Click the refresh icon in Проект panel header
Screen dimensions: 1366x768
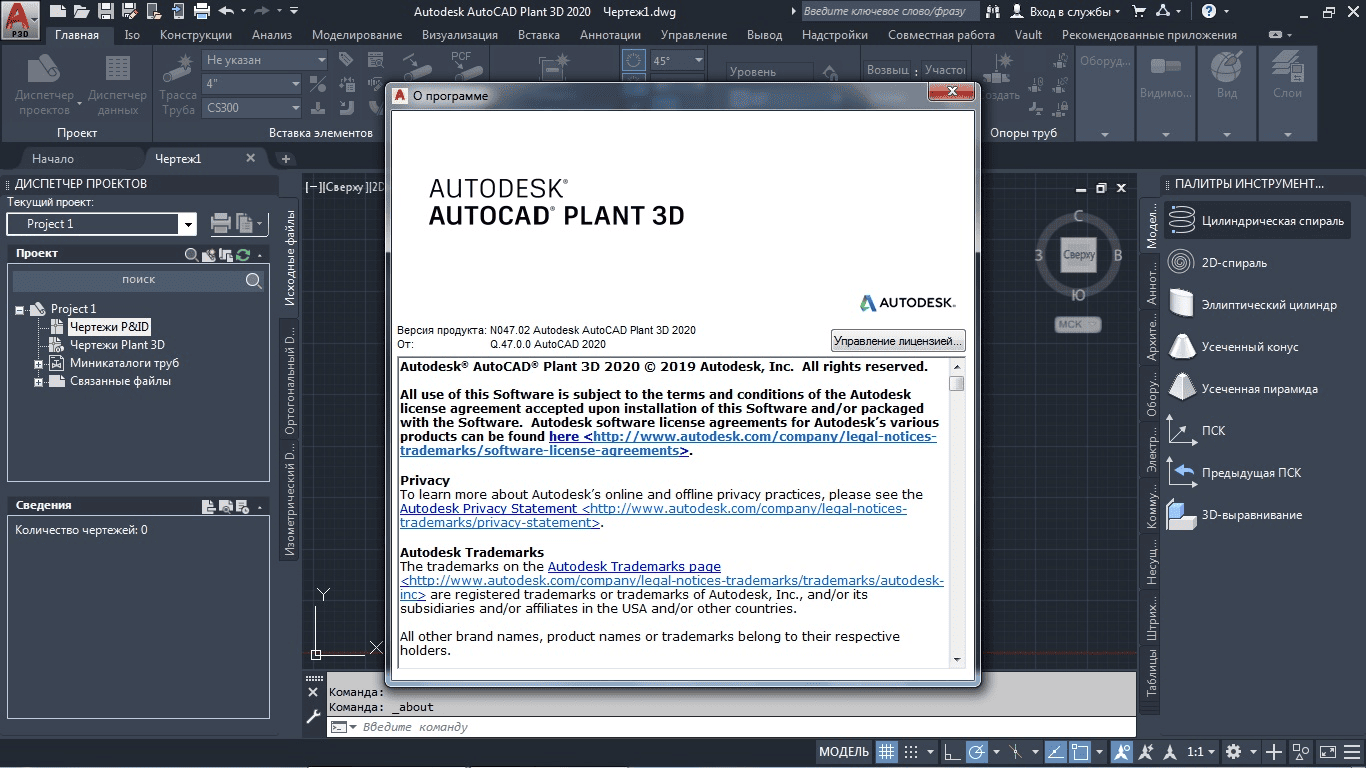pos(242,255)
